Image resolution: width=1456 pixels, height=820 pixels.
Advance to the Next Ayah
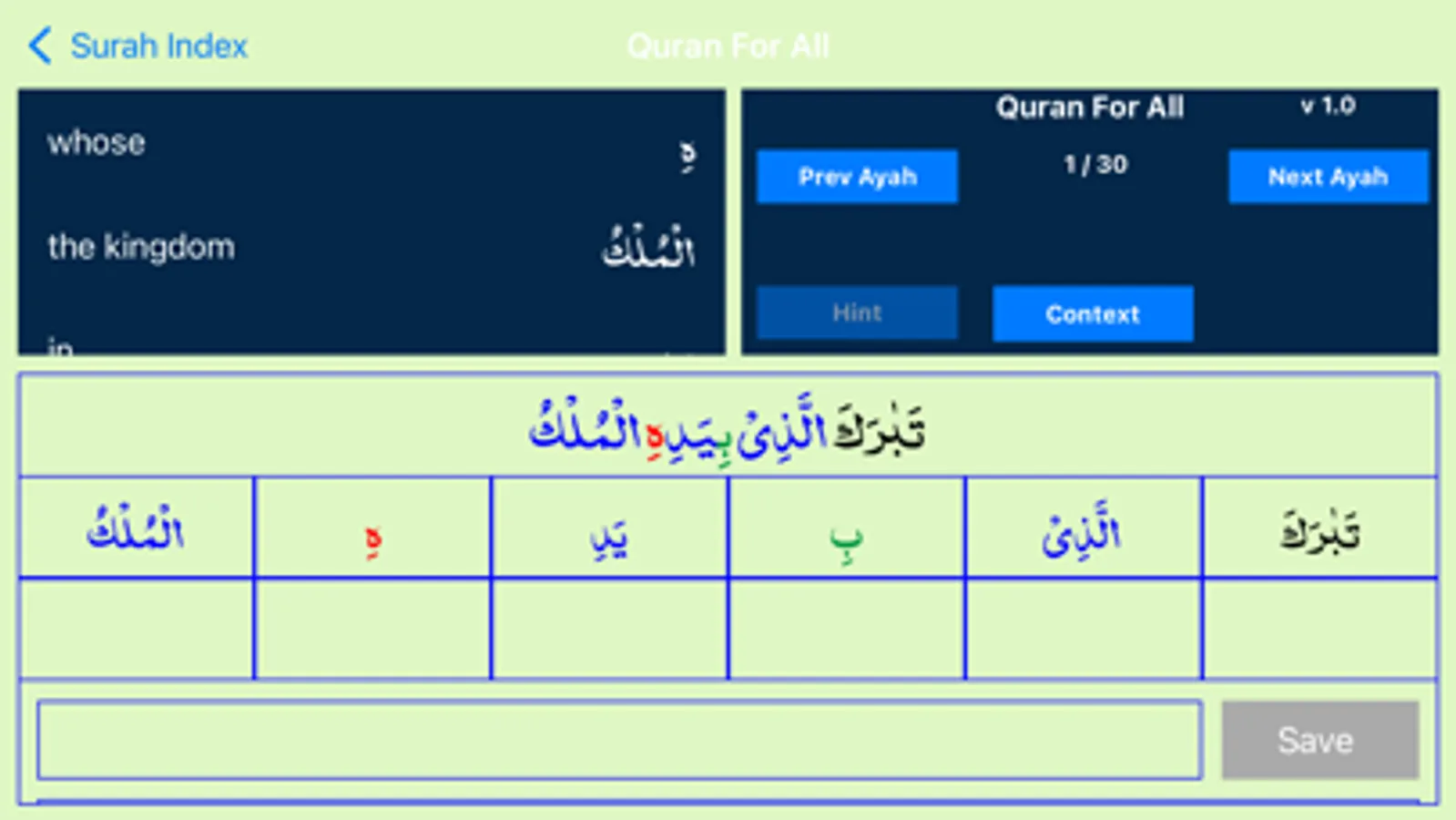(1328, 176)
